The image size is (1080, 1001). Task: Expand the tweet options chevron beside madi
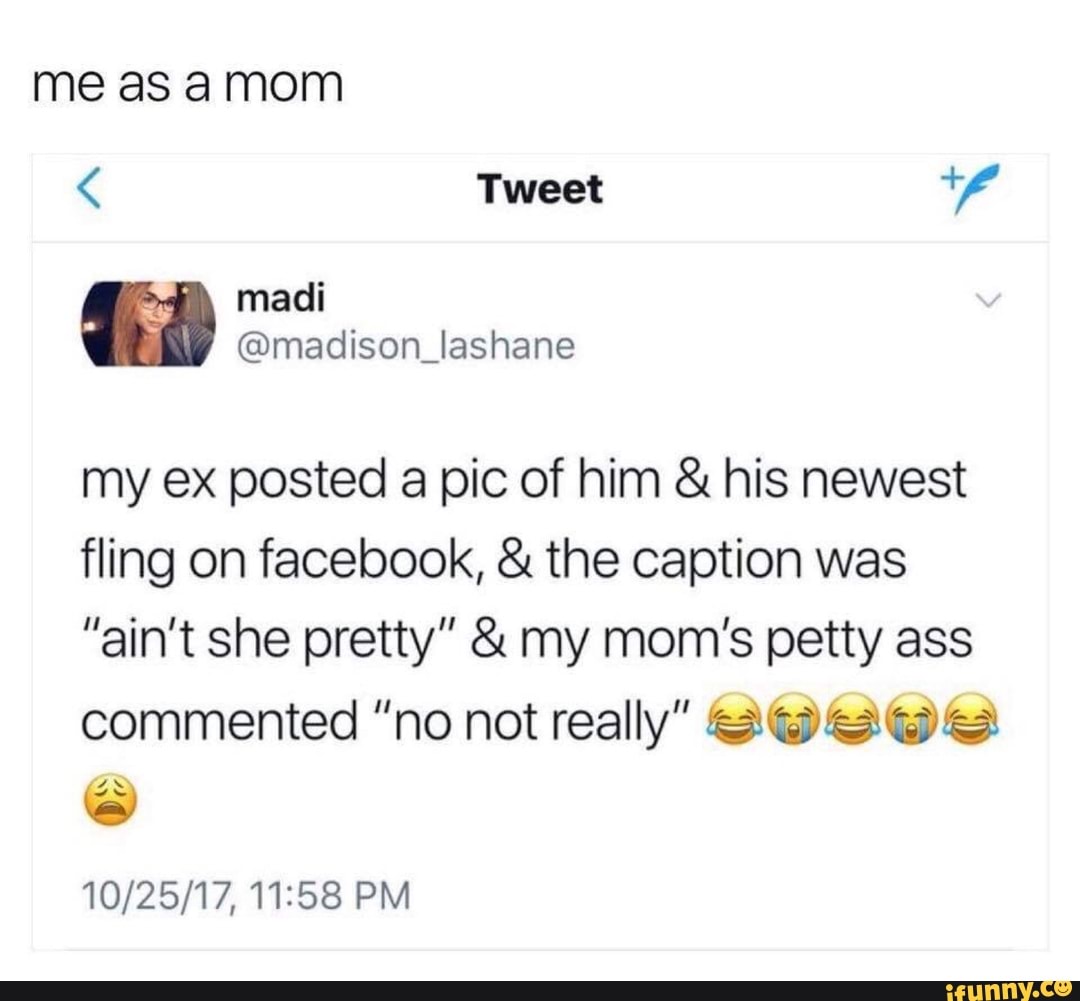pos(988,300)
